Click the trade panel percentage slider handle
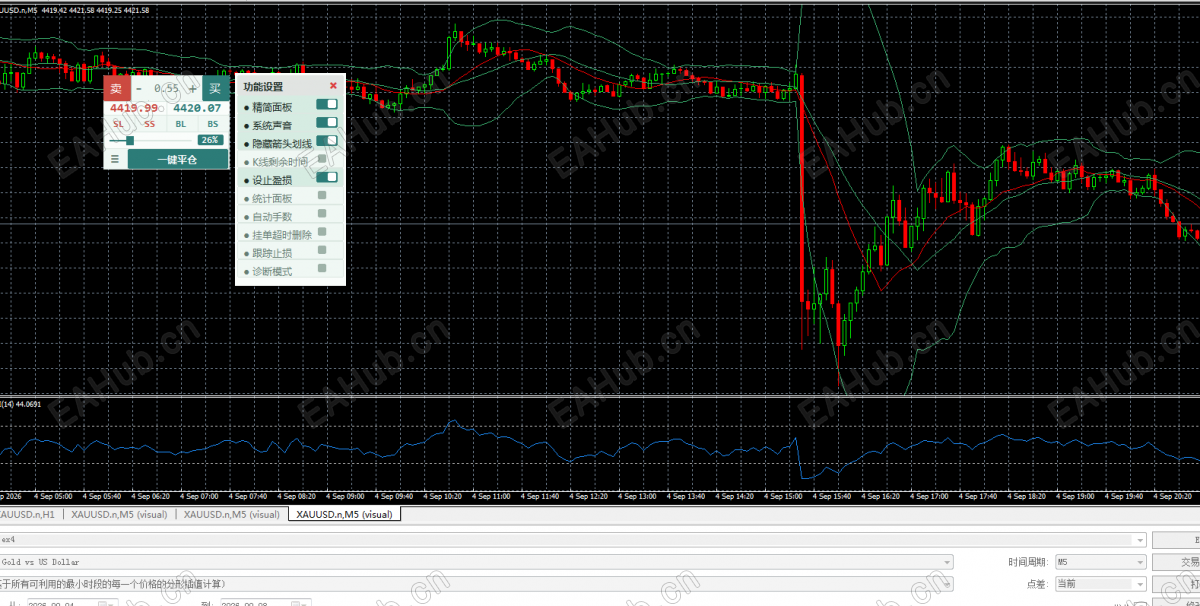Viewport: 1200px width, 606px height. [x=129, y=141]
